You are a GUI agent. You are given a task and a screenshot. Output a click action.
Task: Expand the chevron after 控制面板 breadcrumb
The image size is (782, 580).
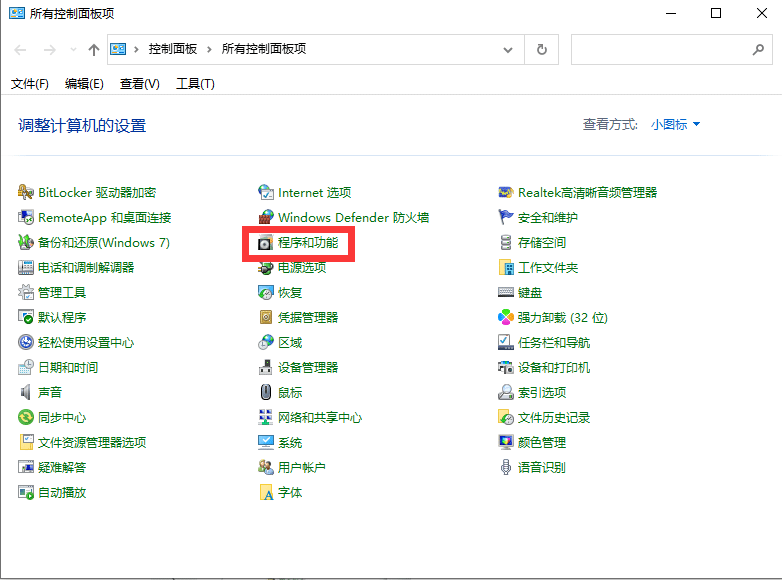tap(209, 49)
